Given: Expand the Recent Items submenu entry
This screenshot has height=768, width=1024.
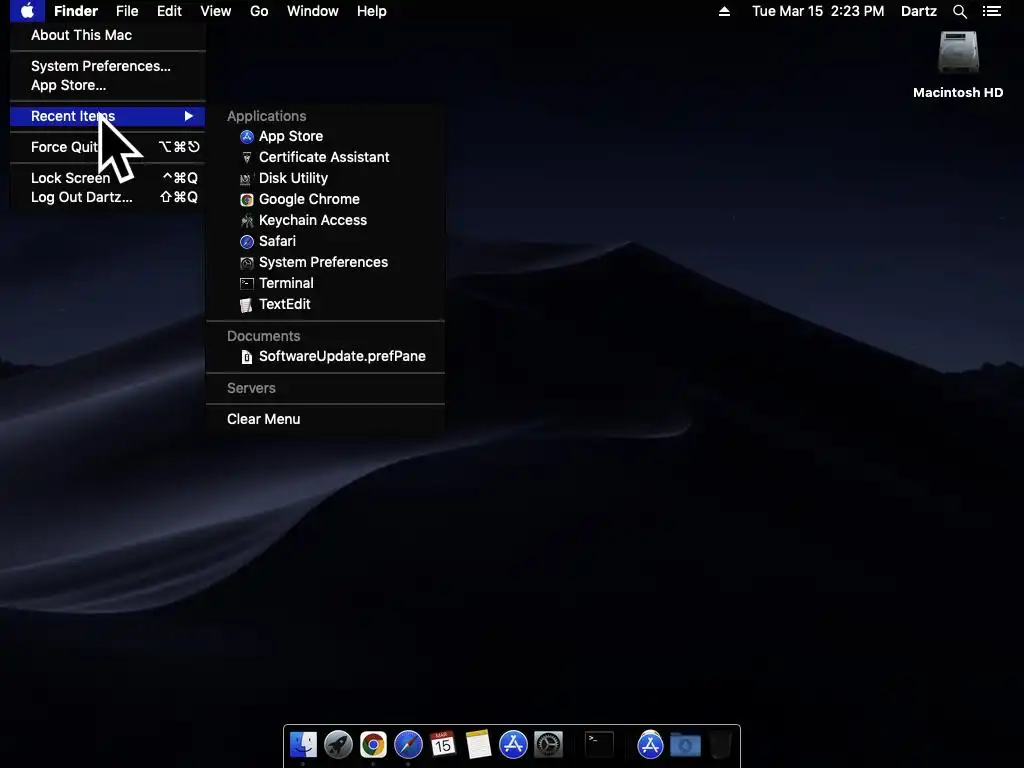Looking at the screenshot, I should click(108, 116).
